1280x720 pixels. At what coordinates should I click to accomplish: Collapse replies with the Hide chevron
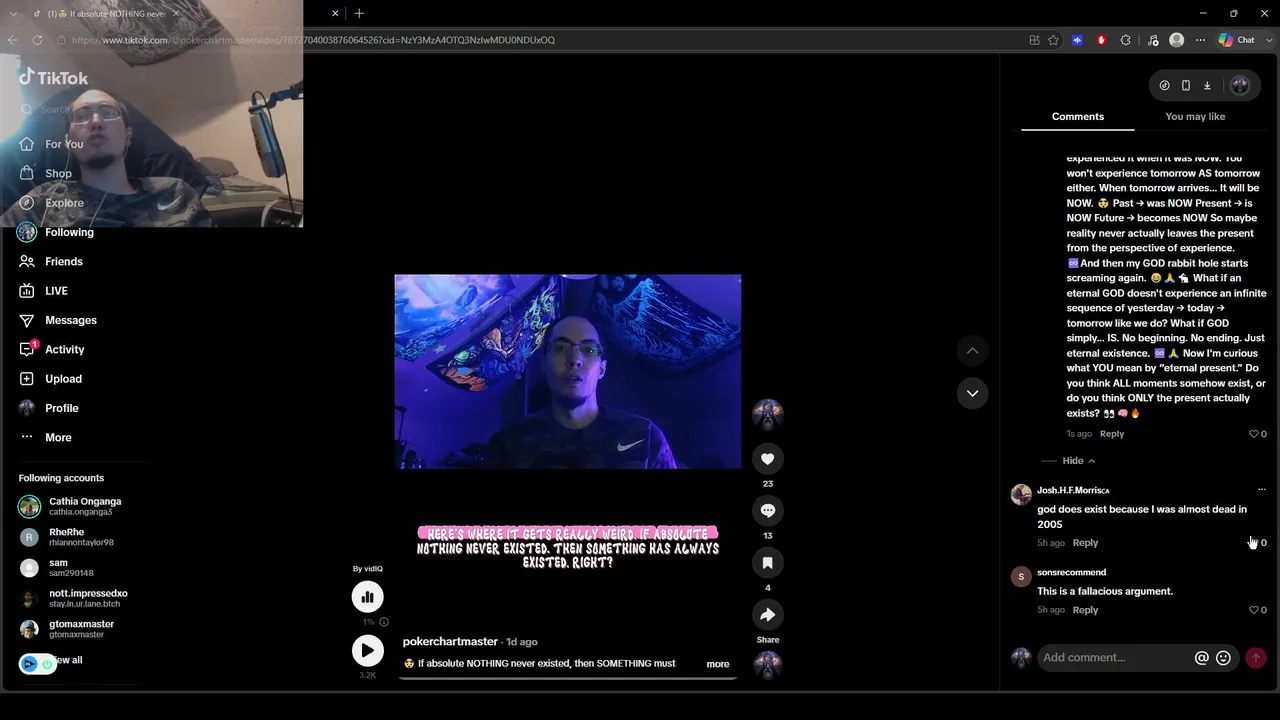pos(1079,461)
